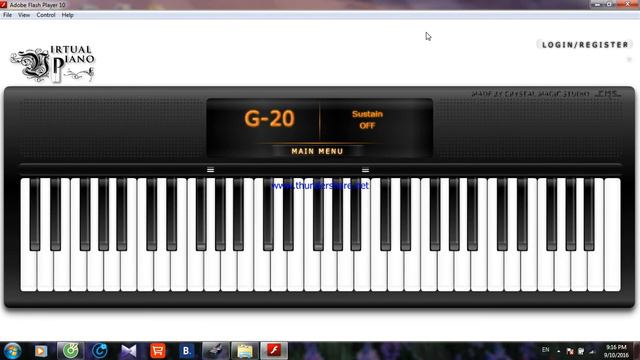Open the Windows Start menu

(x=12, y=351)
